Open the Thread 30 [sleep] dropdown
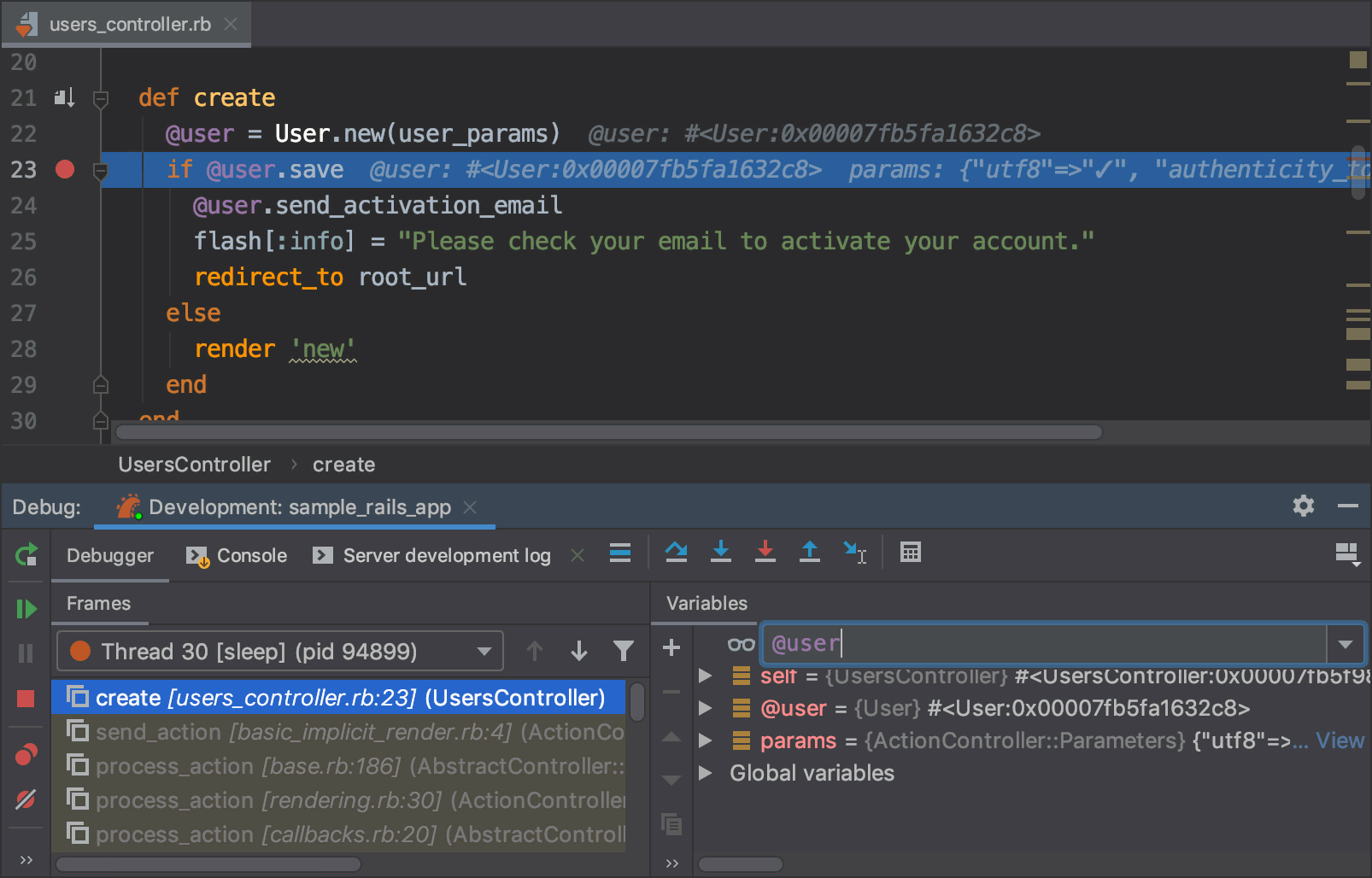The image size is (1372, 878). 280,652
